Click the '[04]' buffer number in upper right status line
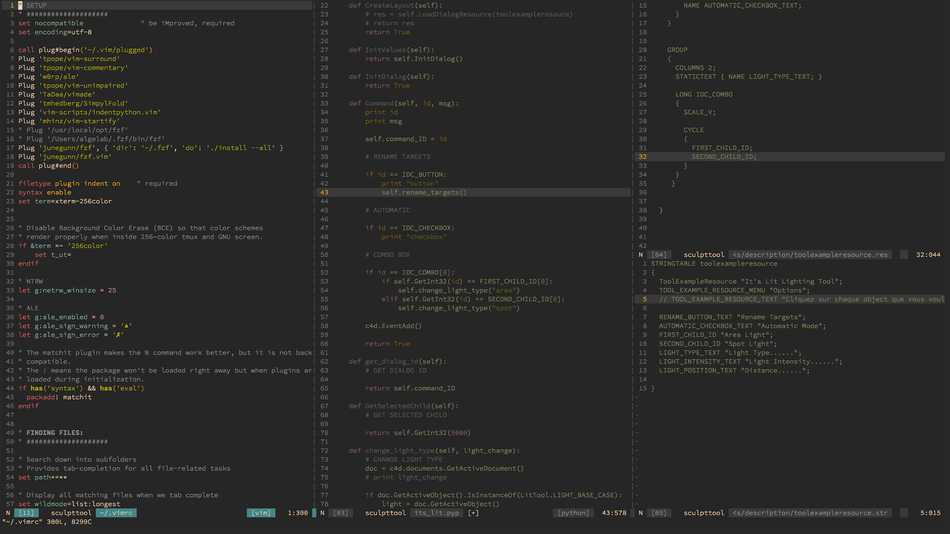The width and height of the screenshot is (950, 534). [659, 255]
